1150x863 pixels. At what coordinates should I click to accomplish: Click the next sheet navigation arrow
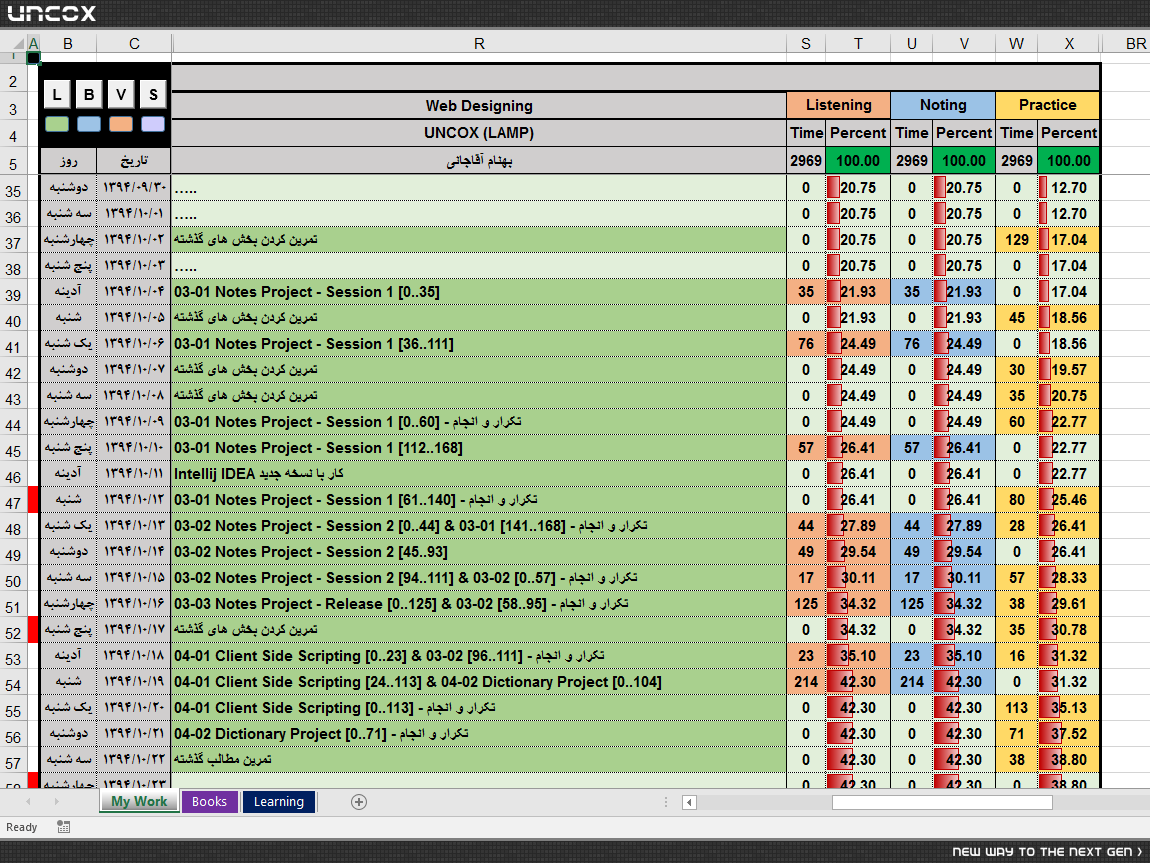coord(56,801)
